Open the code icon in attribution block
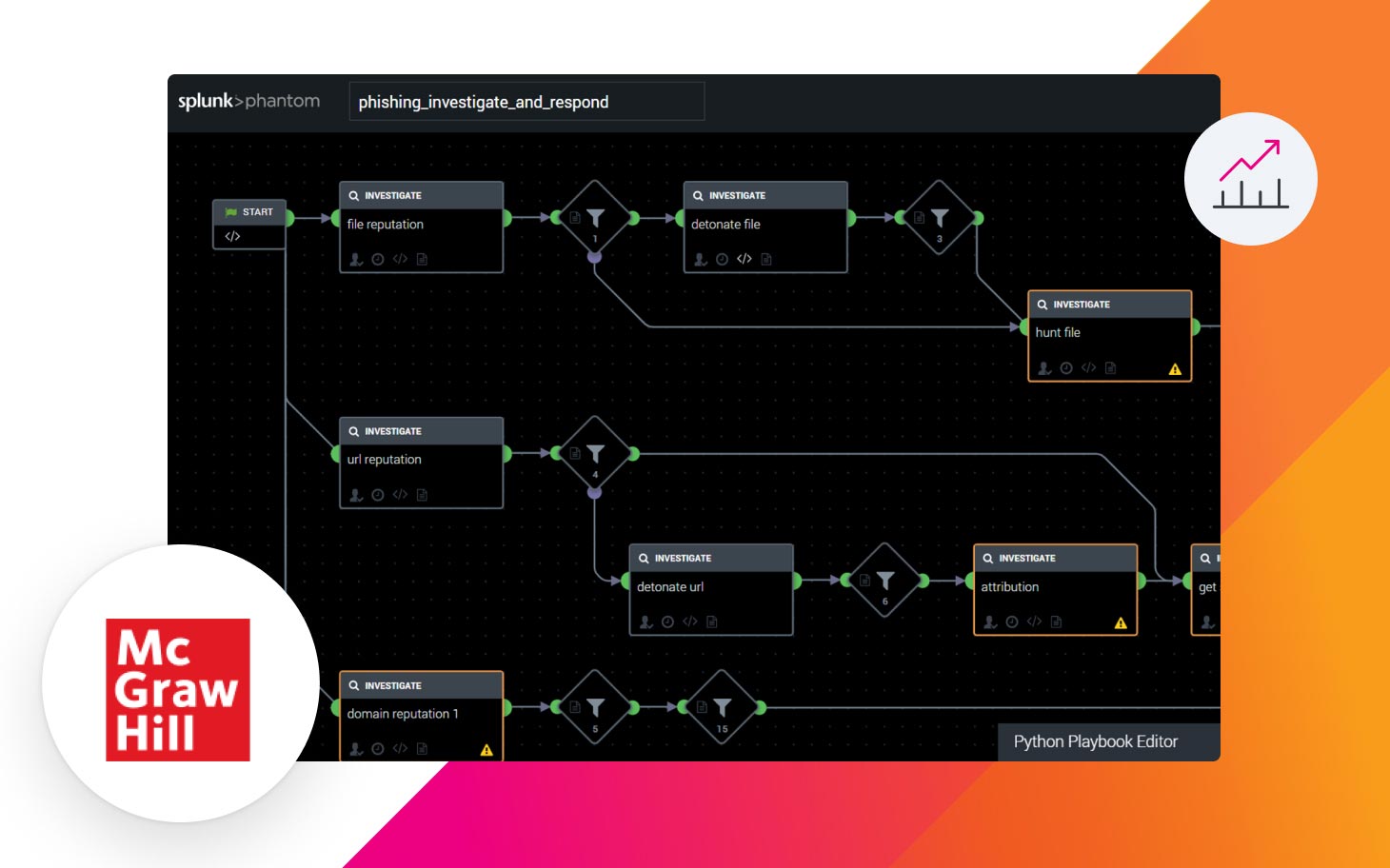Viewport: 1390px width, 868px height. point(1034,622)
